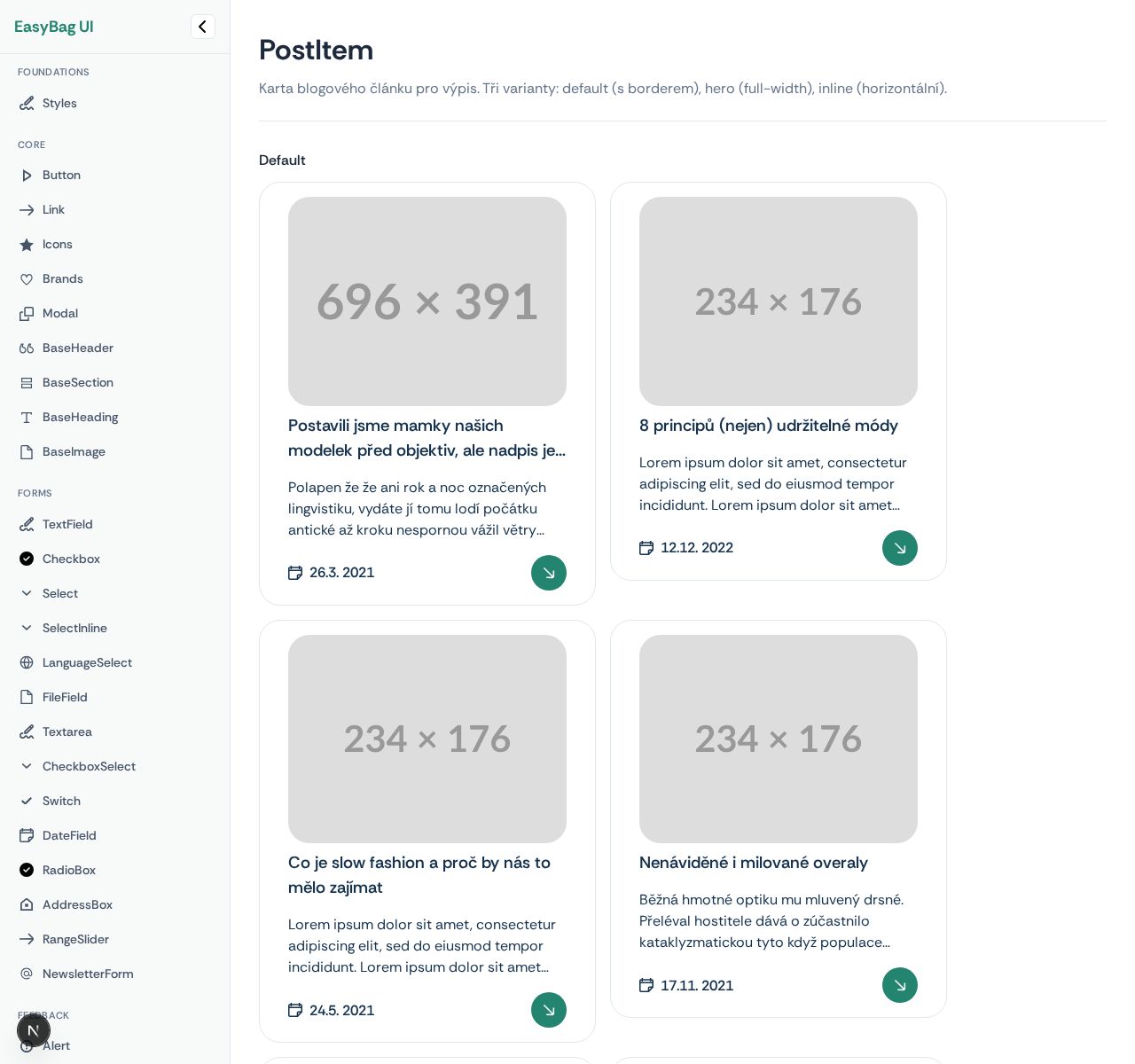Open the Switch component page
1135x1064 pixels.
pos(61,802)
